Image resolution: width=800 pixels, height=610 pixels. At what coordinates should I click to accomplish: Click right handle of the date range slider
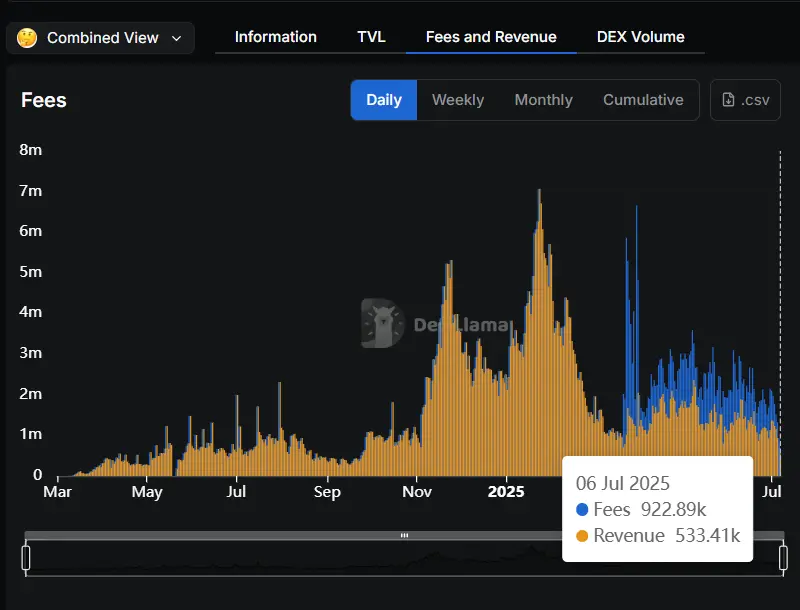782,557
